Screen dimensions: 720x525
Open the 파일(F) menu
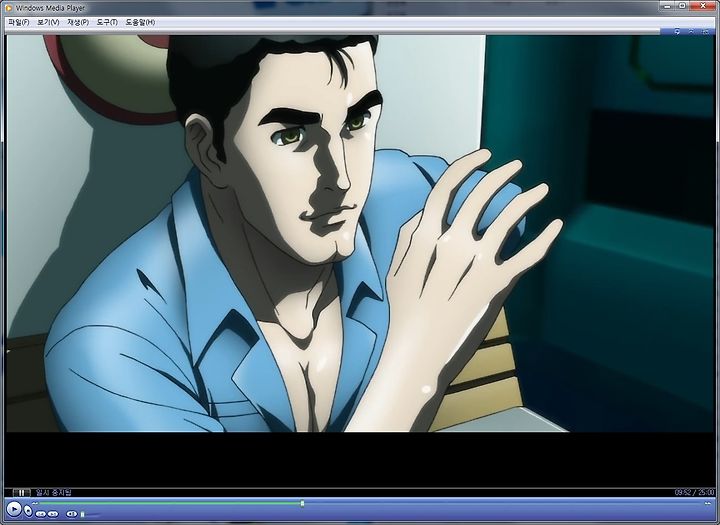tap(19, 22)
